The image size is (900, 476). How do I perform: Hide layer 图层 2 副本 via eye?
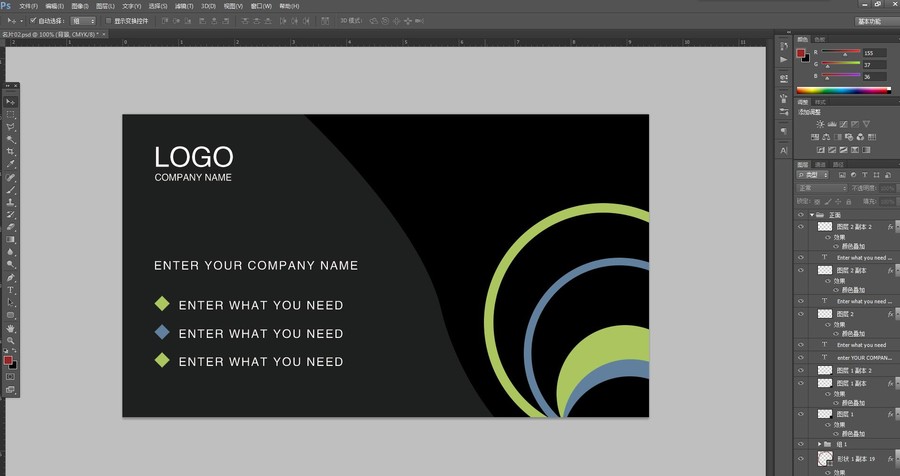tap(801, 270)
